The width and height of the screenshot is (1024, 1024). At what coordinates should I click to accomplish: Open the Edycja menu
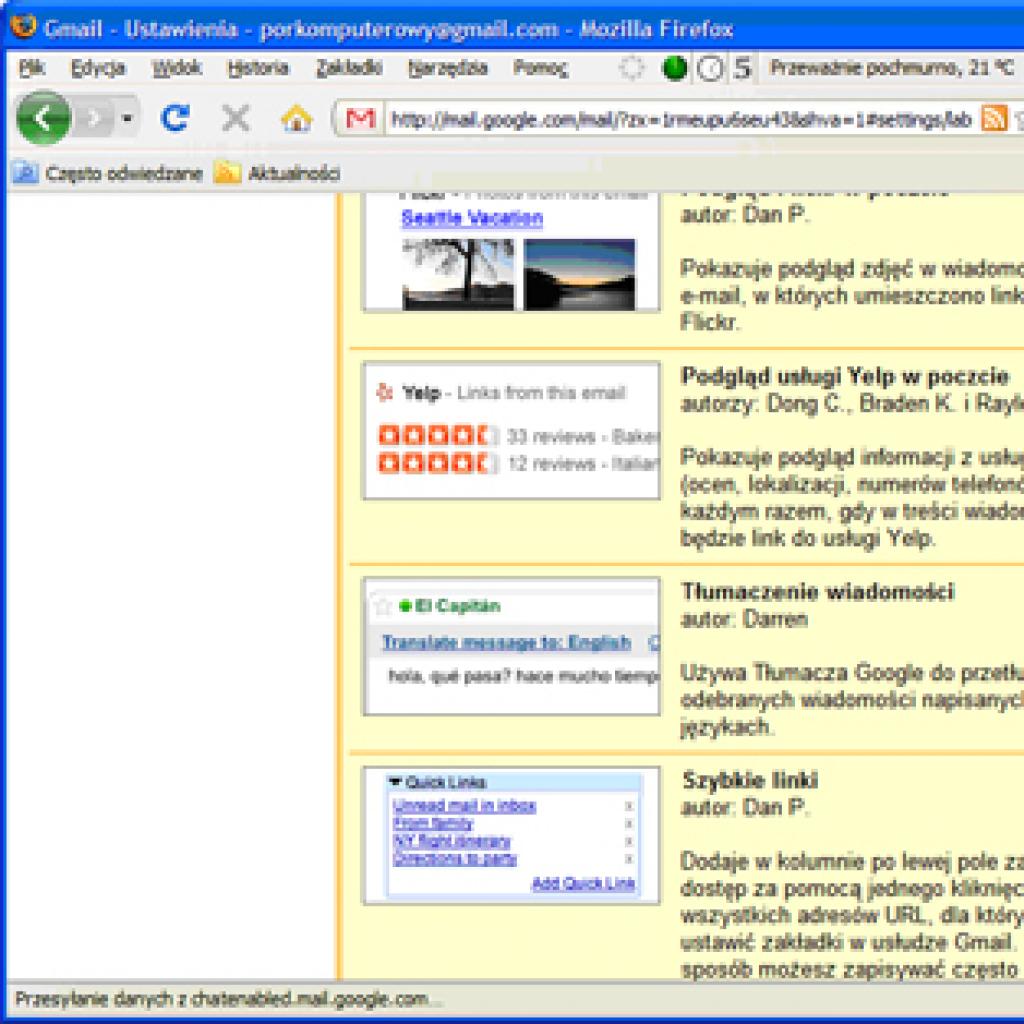[x=97, y=68]
